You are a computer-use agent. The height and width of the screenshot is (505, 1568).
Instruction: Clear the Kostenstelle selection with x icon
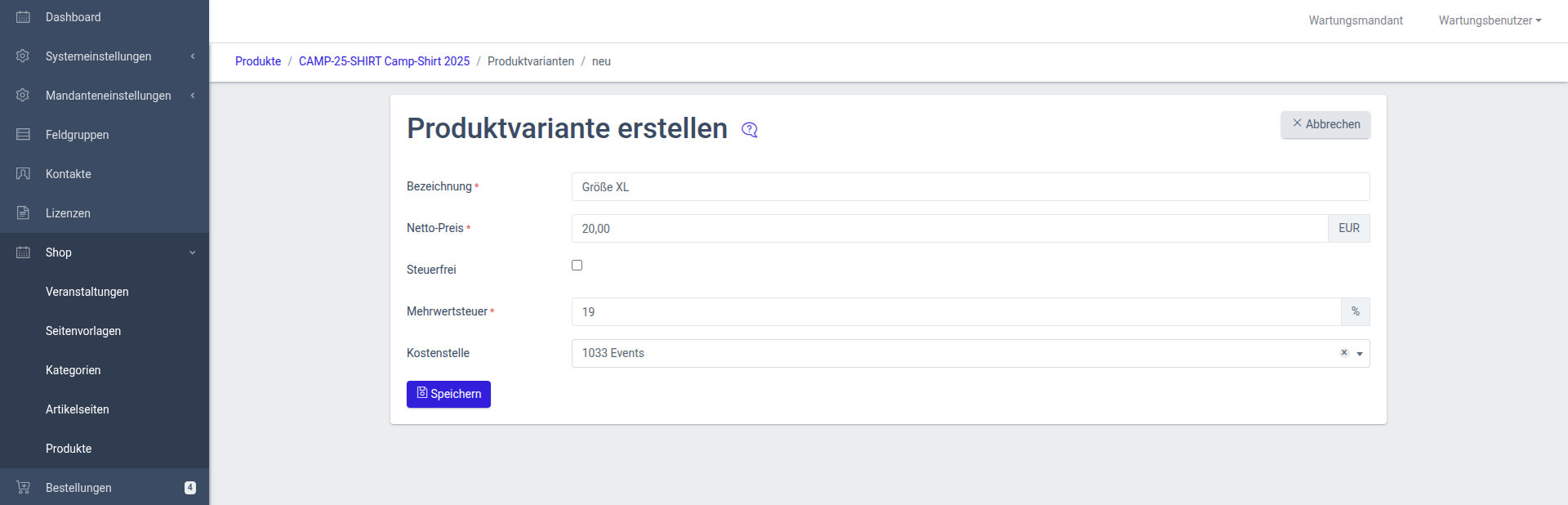1343,353
